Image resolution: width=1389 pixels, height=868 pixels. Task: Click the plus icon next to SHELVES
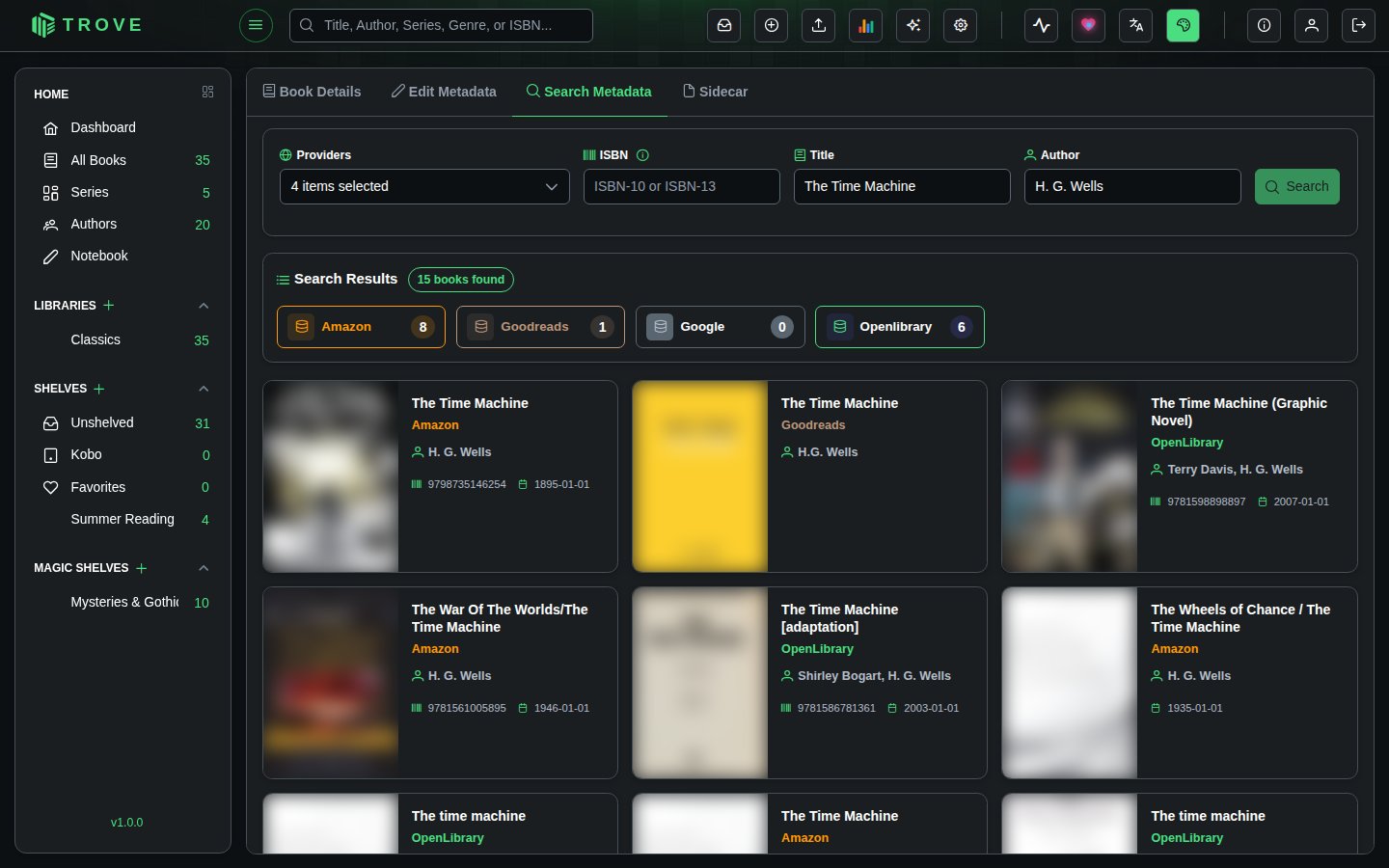click(99, 389)
